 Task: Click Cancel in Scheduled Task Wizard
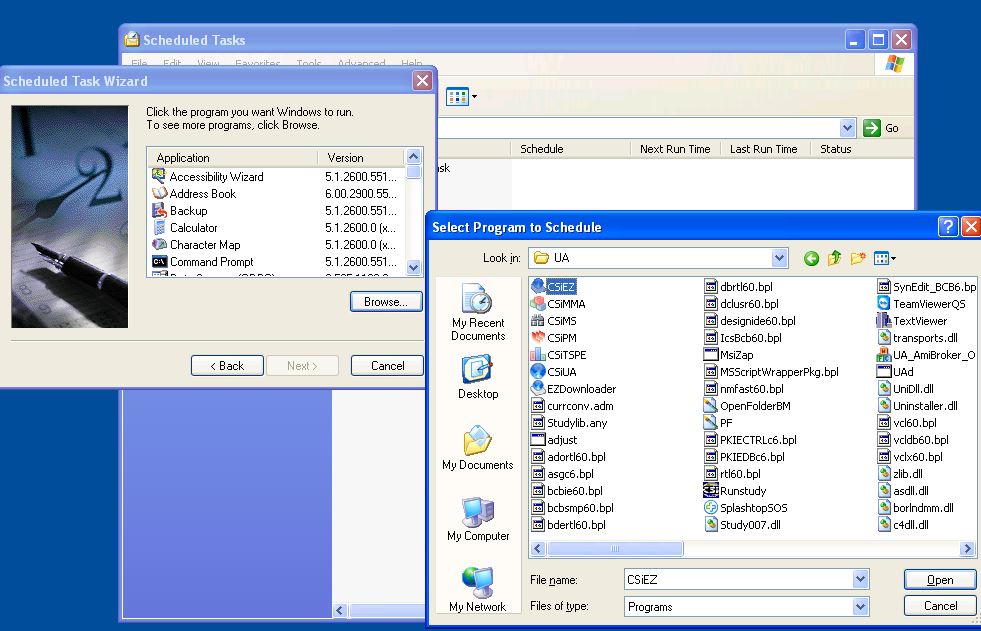tap(387, 366)
